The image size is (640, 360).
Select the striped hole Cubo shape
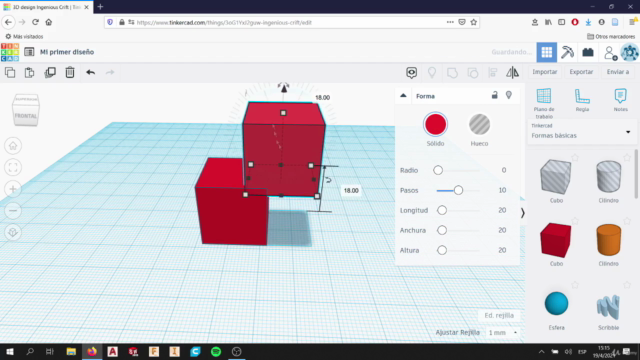pos(556,177)
